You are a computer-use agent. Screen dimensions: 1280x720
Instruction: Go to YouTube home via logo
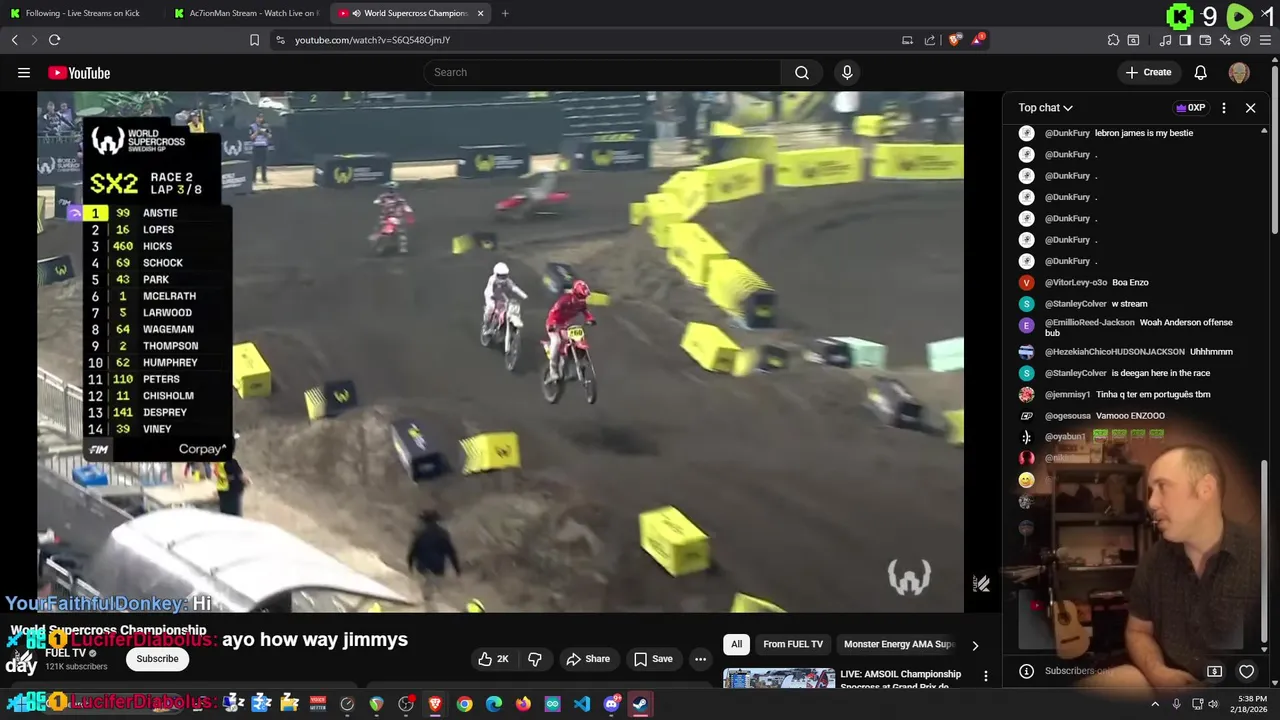[79, 72]
